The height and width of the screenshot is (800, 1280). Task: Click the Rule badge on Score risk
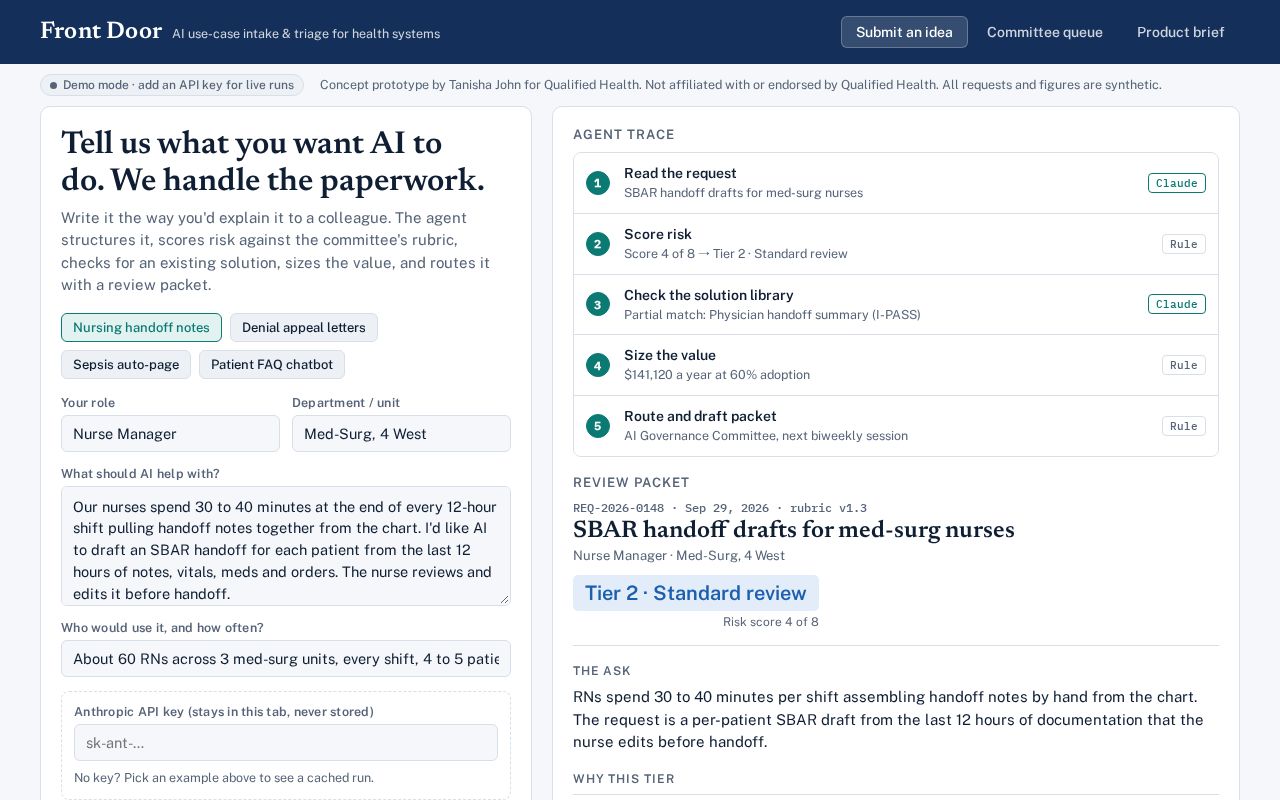coord(1184,244)
